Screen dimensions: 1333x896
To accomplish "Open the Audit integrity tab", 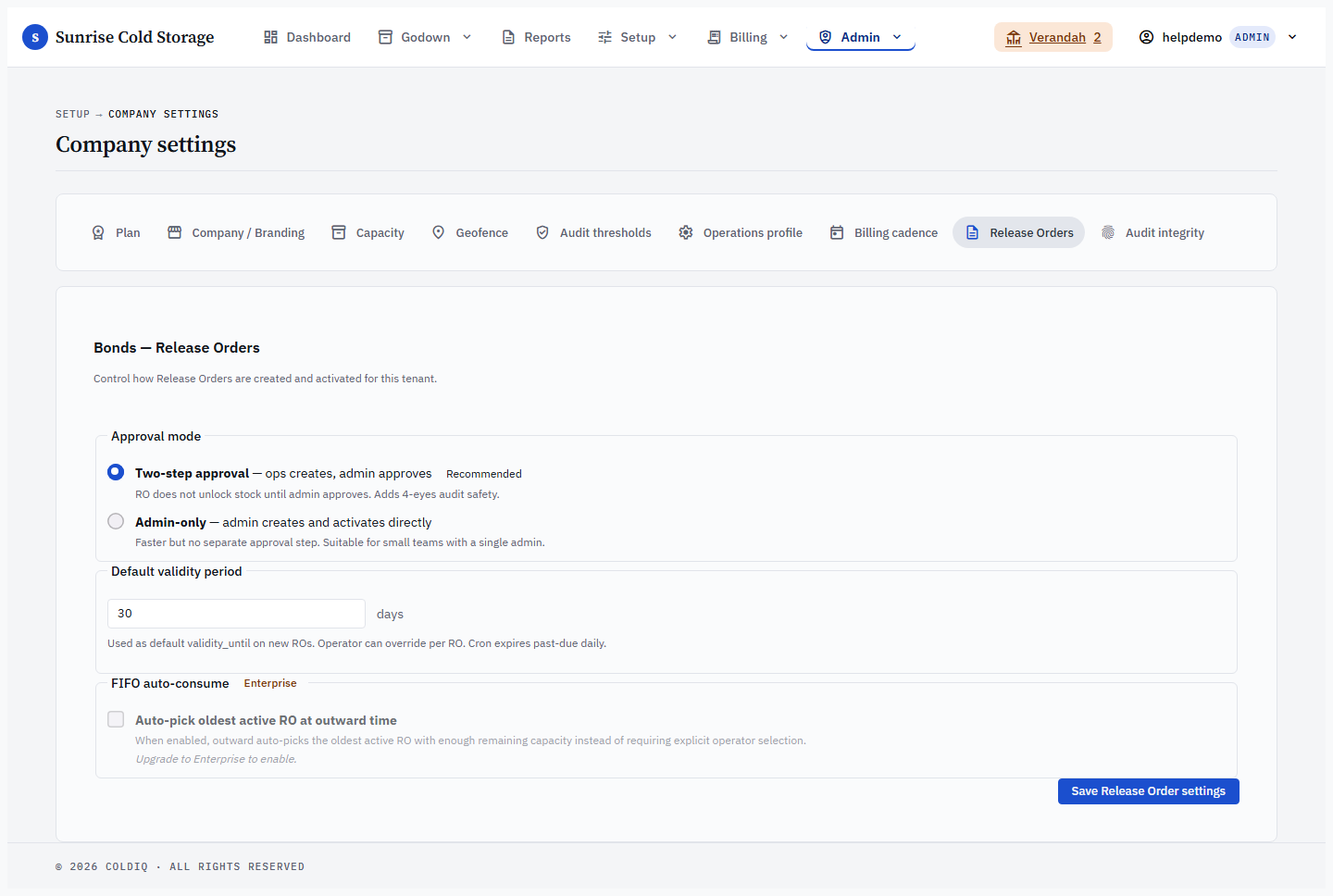I will (x=1152, y=232).
